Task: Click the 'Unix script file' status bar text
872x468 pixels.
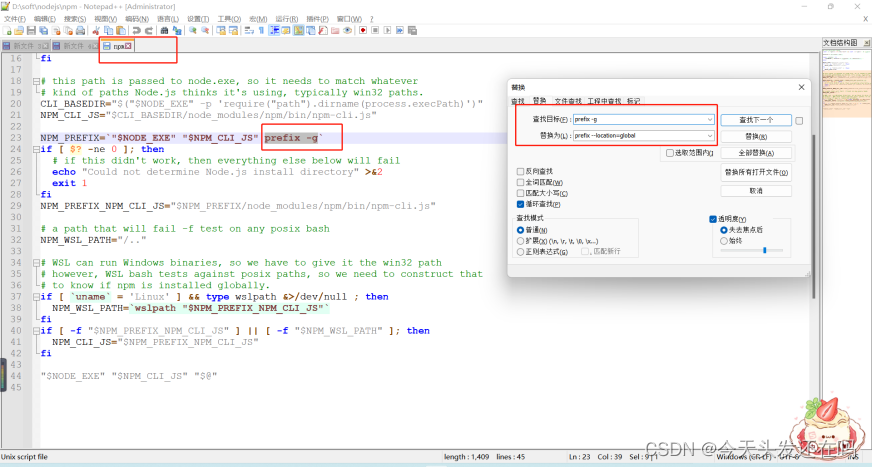Action: 24,457
